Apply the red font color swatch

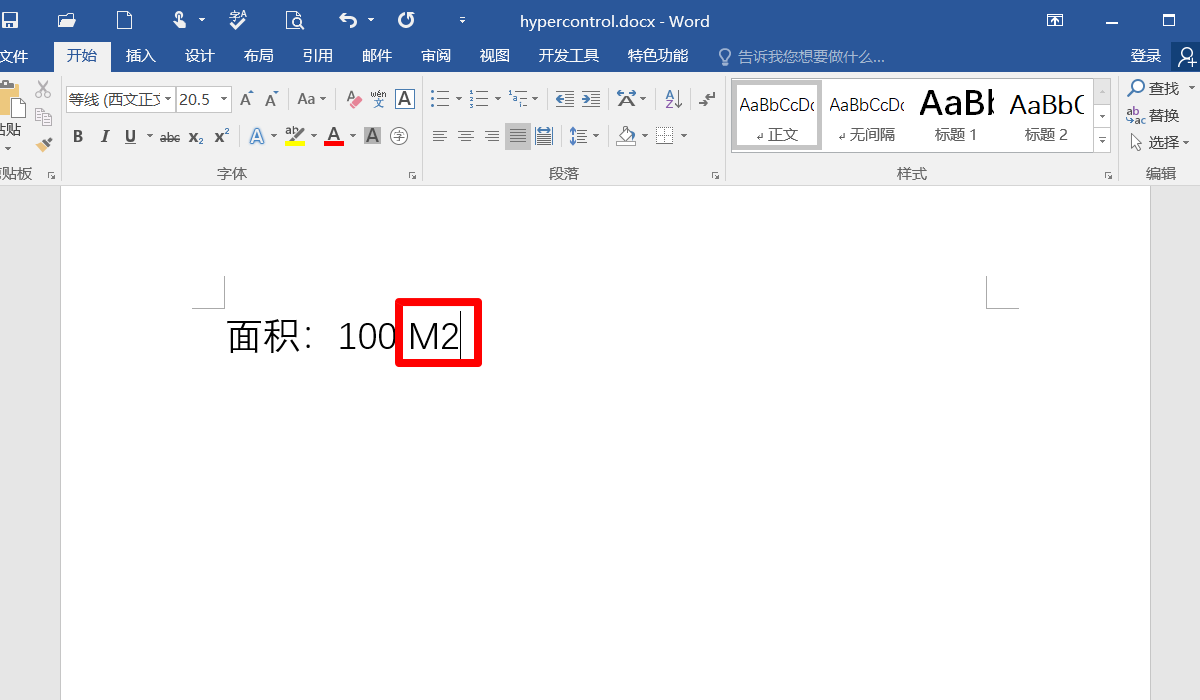(x=334, y=136)
